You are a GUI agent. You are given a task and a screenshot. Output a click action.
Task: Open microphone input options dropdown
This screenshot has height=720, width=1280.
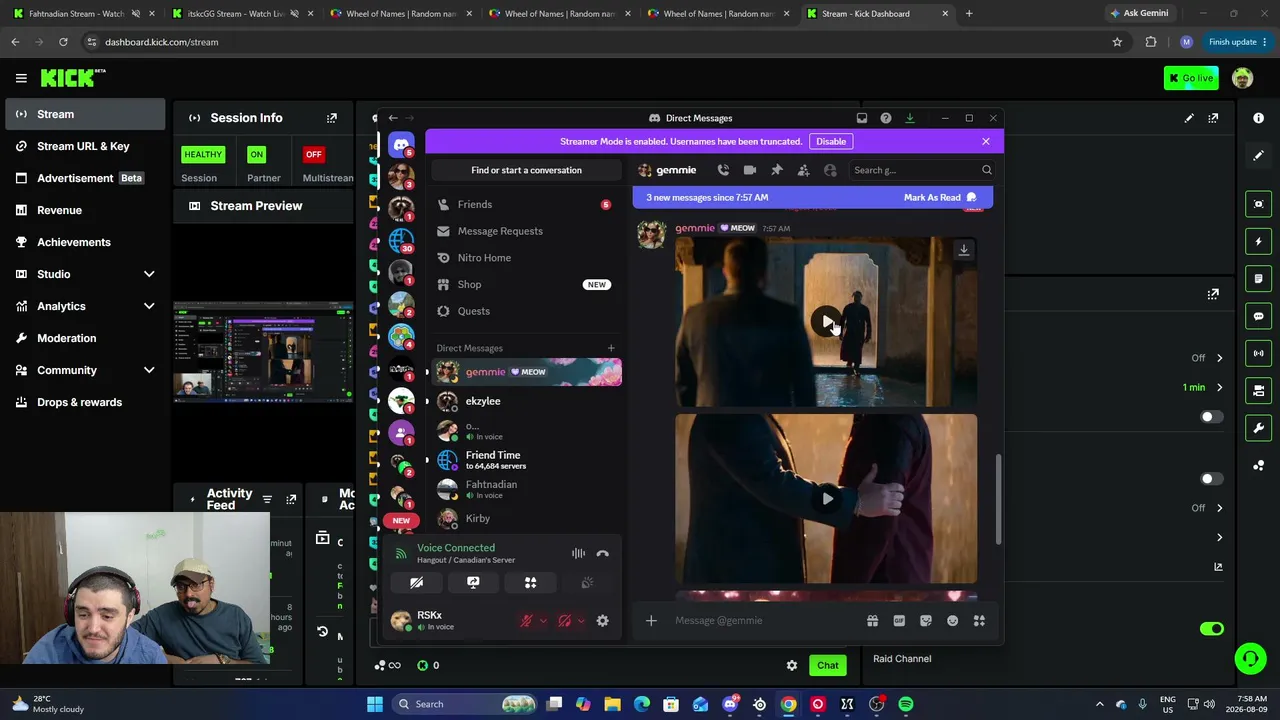point(543,621)
